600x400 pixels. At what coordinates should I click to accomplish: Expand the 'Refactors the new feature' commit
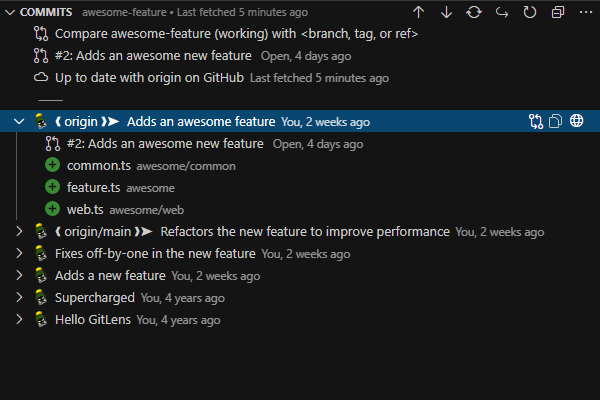(19, 232)
